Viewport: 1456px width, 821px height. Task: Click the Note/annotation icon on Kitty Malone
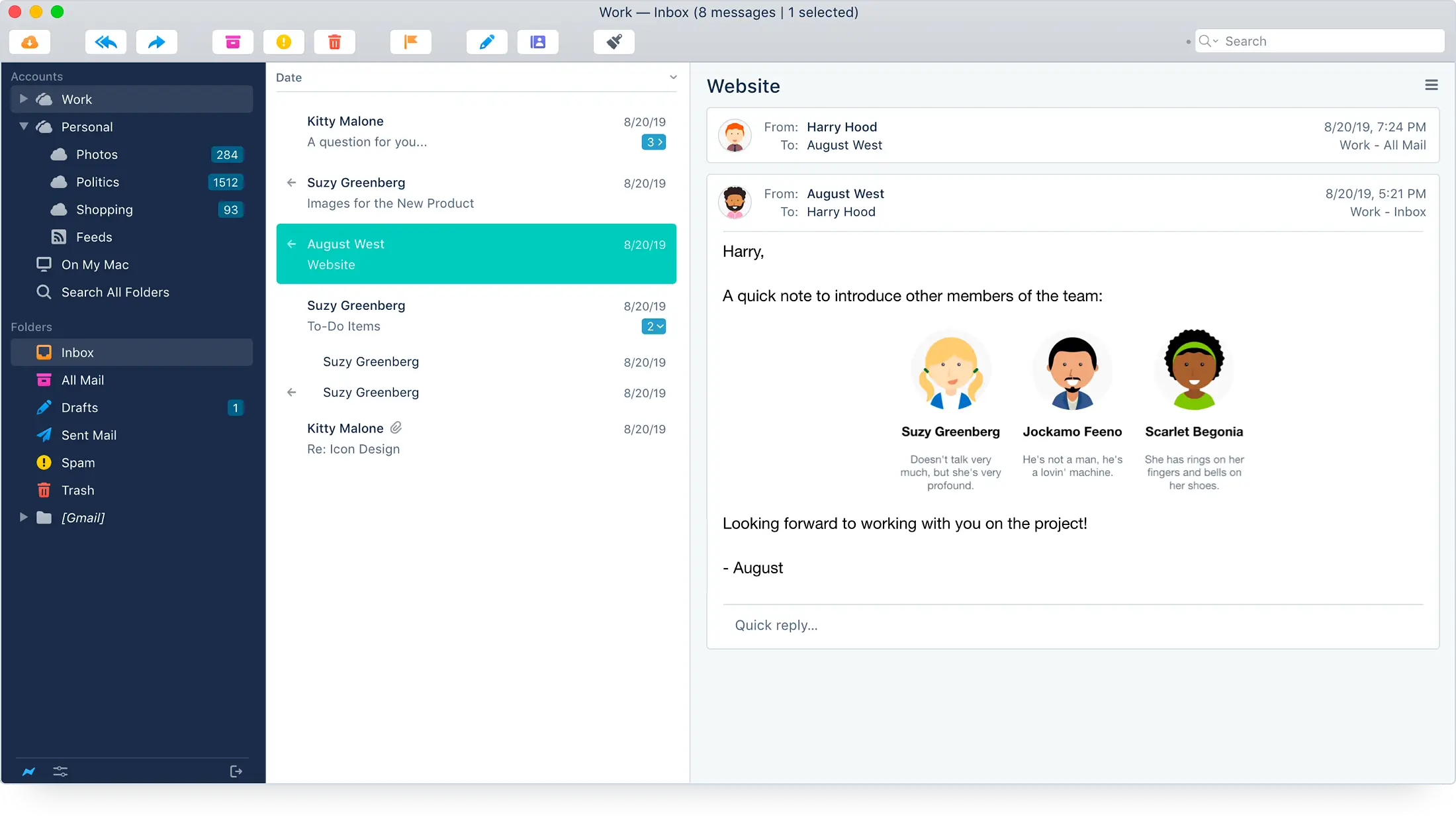[x=396, y=428]
